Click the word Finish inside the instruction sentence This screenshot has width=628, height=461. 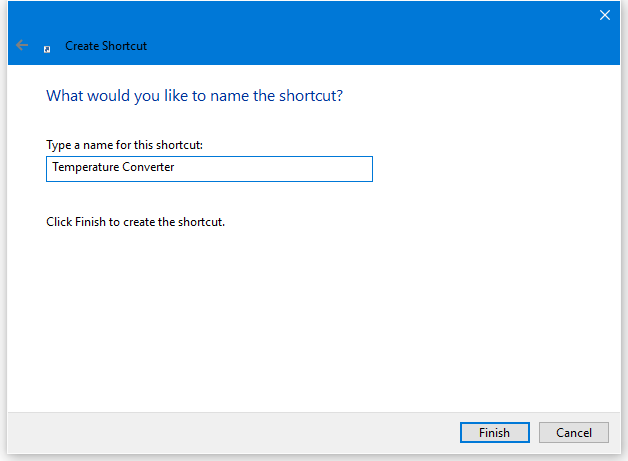91,222
